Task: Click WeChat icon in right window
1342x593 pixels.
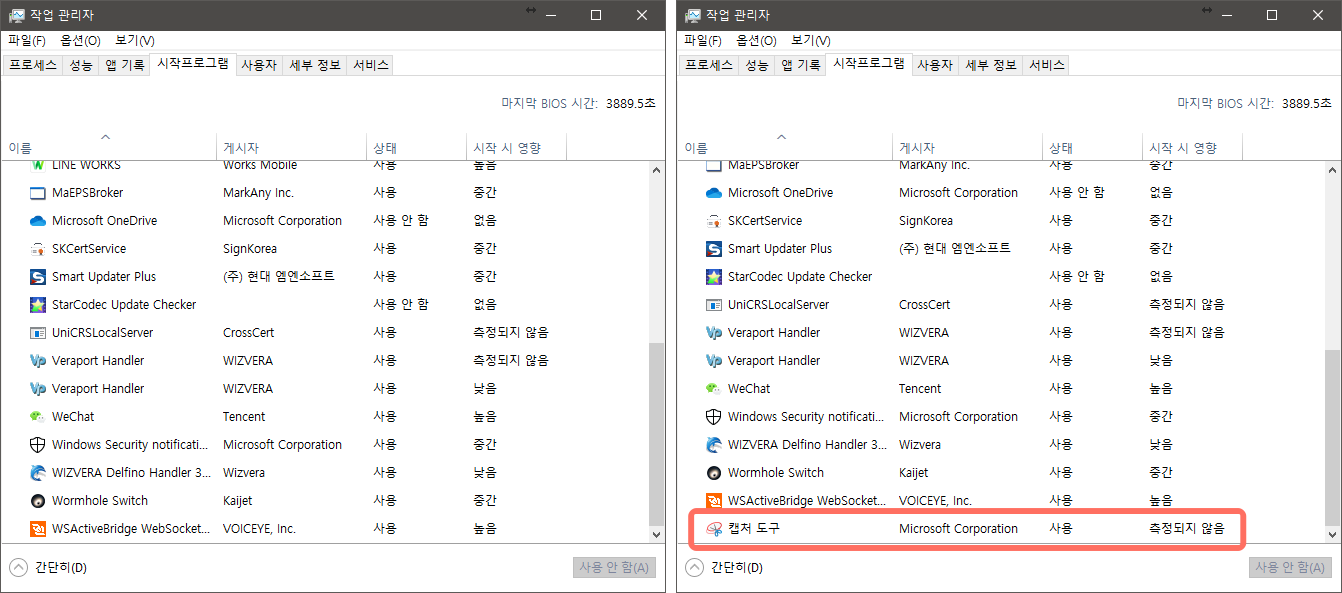Action: click(x=714, y=389)
